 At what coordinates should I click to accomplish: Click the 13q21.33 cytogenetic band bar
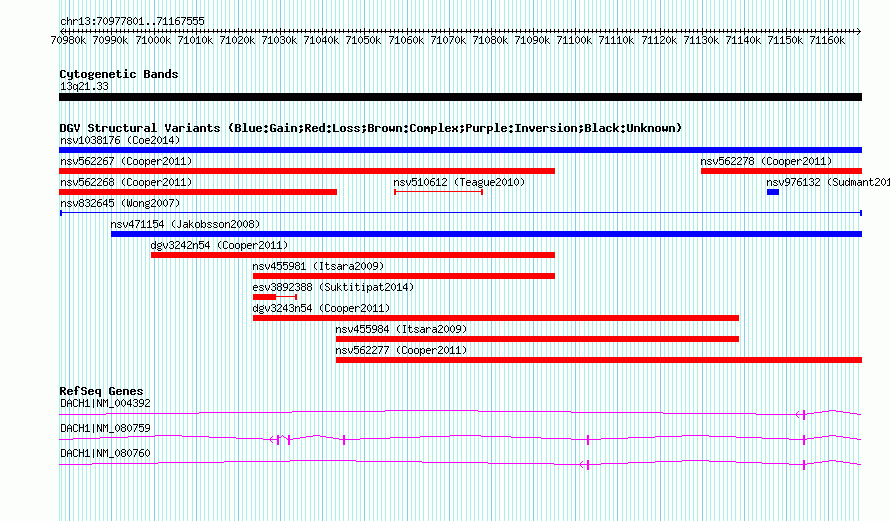click(460, 97)
